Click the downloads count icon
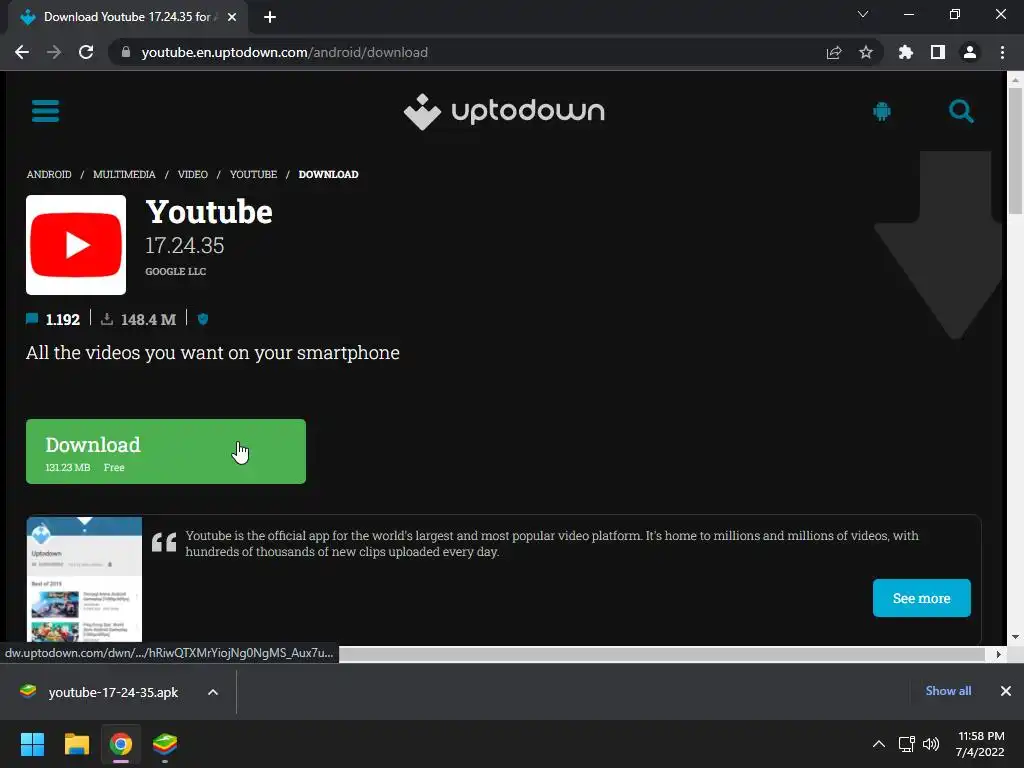This screenshot has height=768, width=1024. coord(107,319)
